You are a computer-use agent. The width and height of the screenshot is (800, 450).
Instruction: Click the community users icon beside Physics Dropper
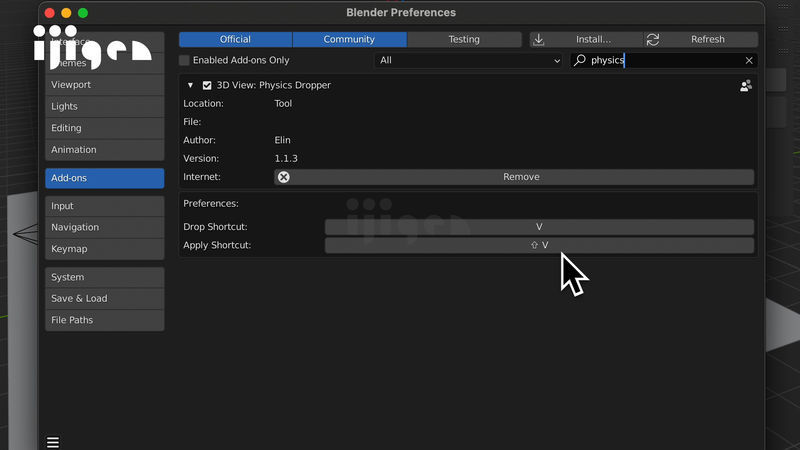pyautogui.click(x=745, y=85)
